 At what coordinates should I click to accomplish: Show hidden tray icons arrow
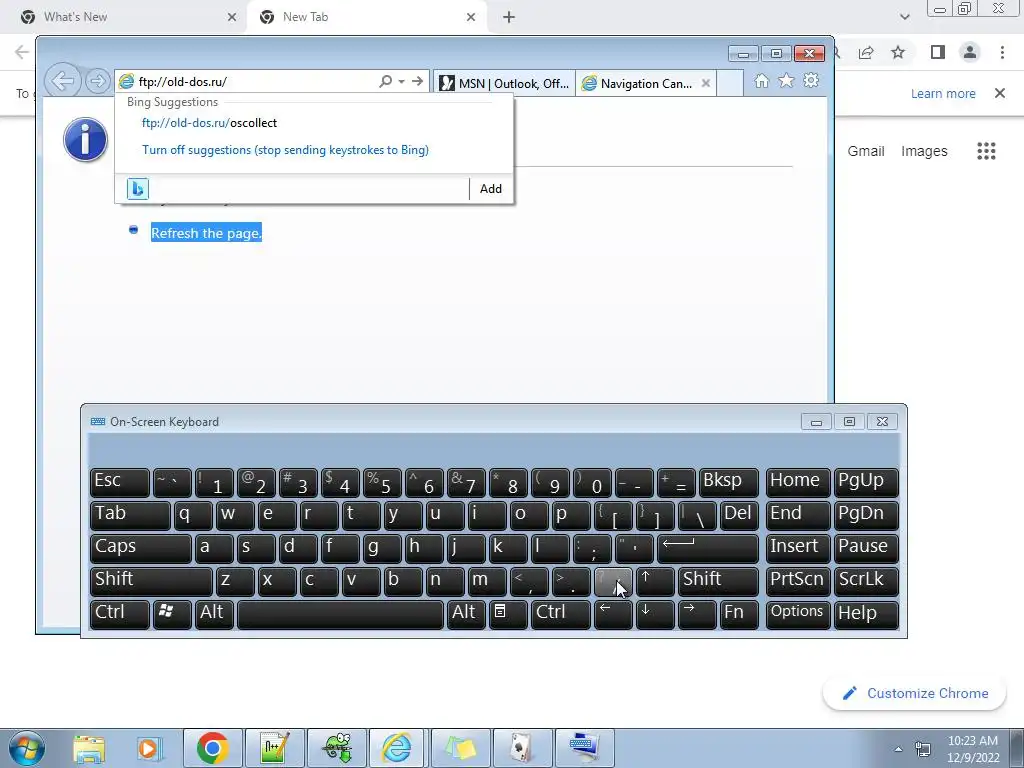[899, 749]
